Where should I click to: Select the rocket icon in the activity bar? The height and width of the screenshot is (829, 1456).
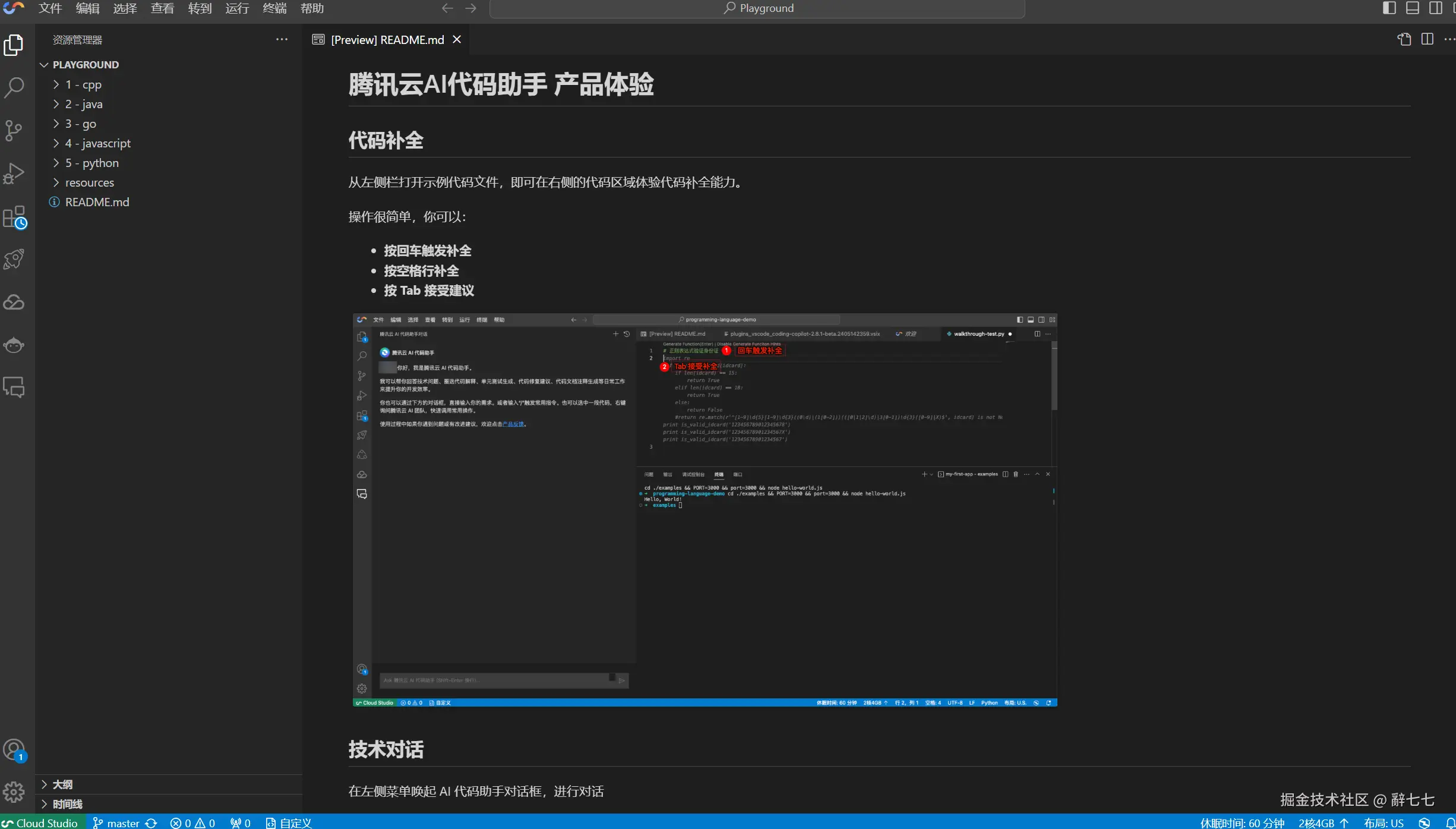pos(14,259)
